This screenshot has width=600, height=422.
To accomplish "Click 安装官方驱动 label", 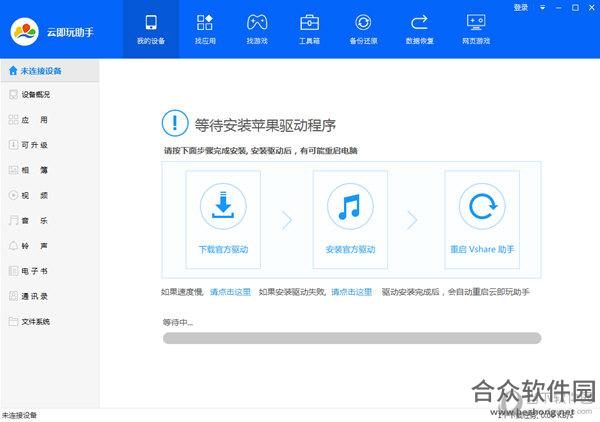I will (350, 249).
